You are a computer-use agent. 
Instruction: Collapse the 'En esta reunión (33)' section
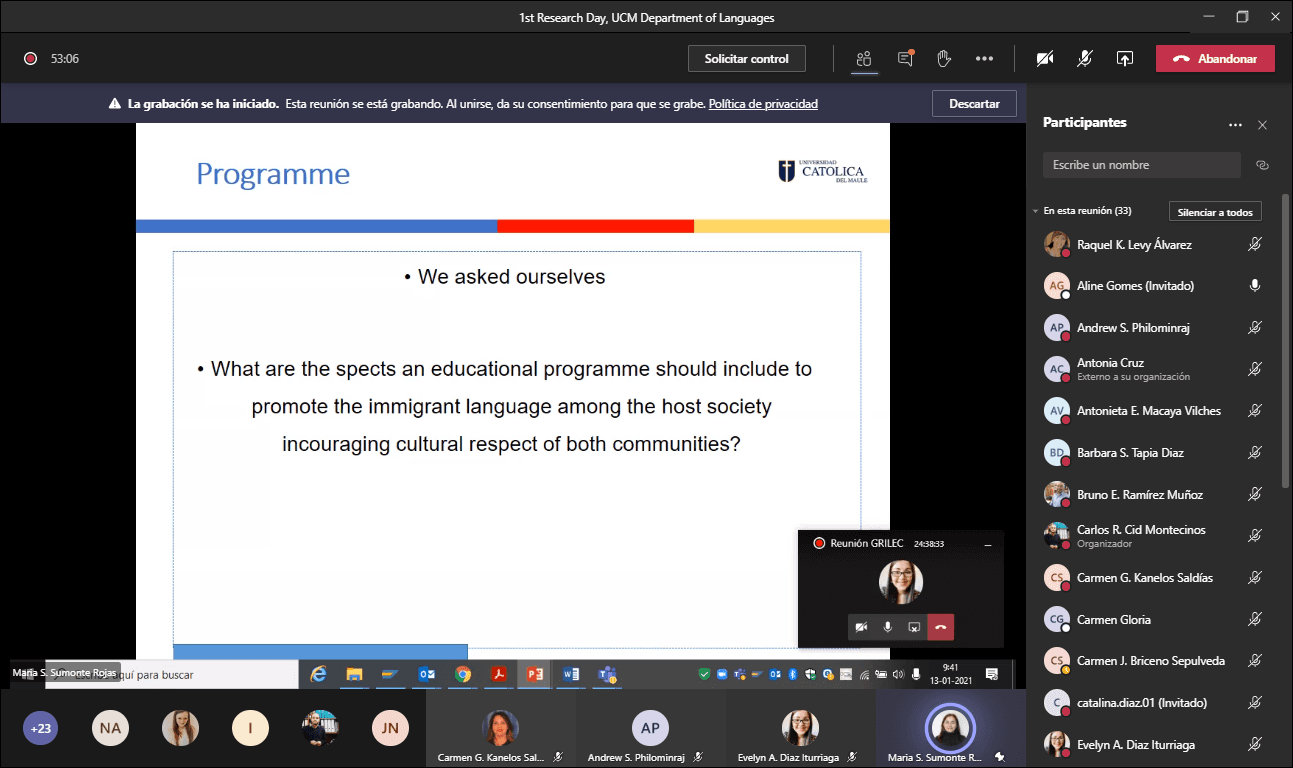[1036, 212]
